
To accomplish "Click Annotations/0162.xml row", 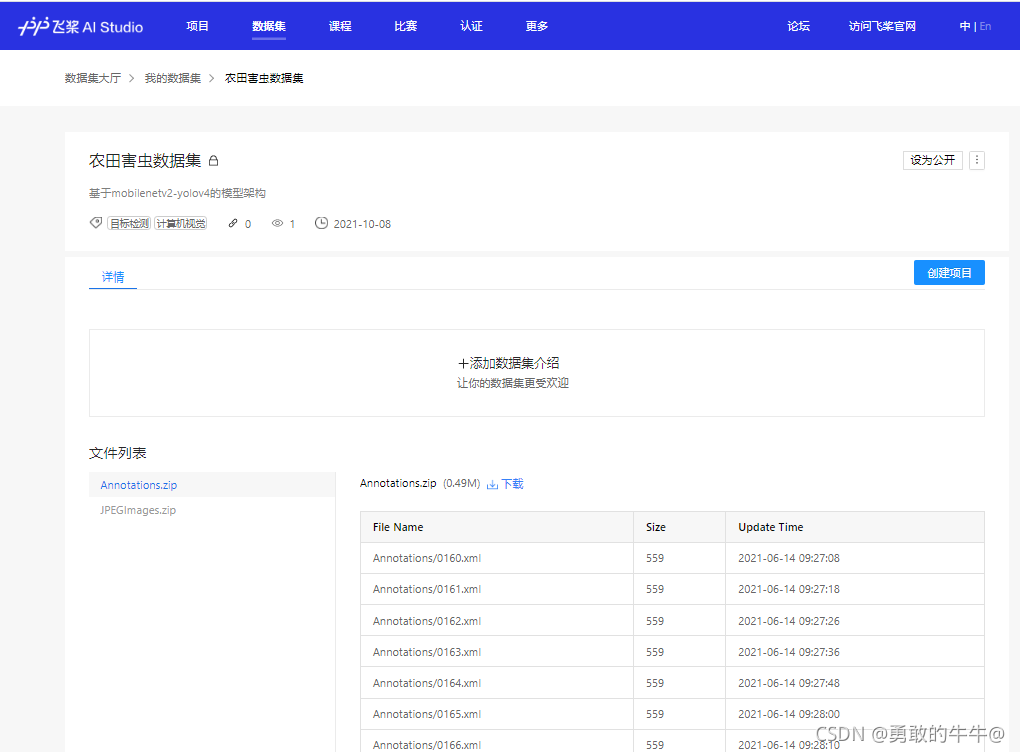I will click(672, 621).
